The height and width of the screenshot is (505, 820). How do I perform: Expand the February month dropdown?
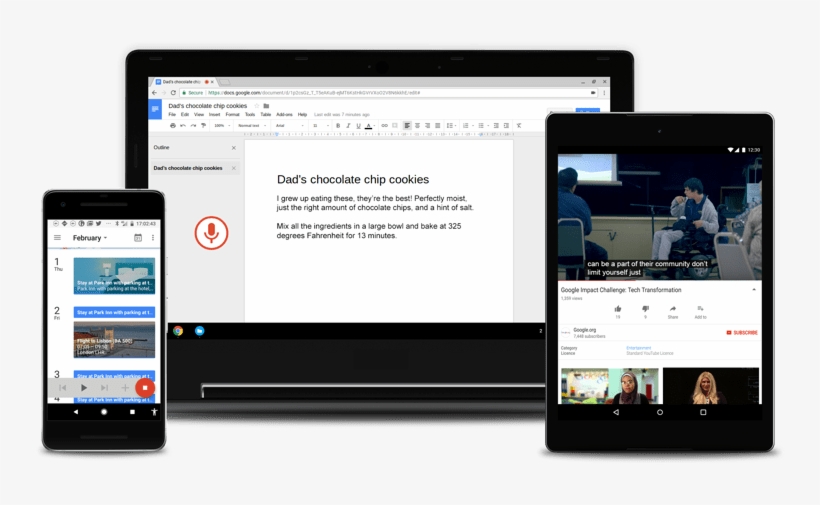(90, 238)
